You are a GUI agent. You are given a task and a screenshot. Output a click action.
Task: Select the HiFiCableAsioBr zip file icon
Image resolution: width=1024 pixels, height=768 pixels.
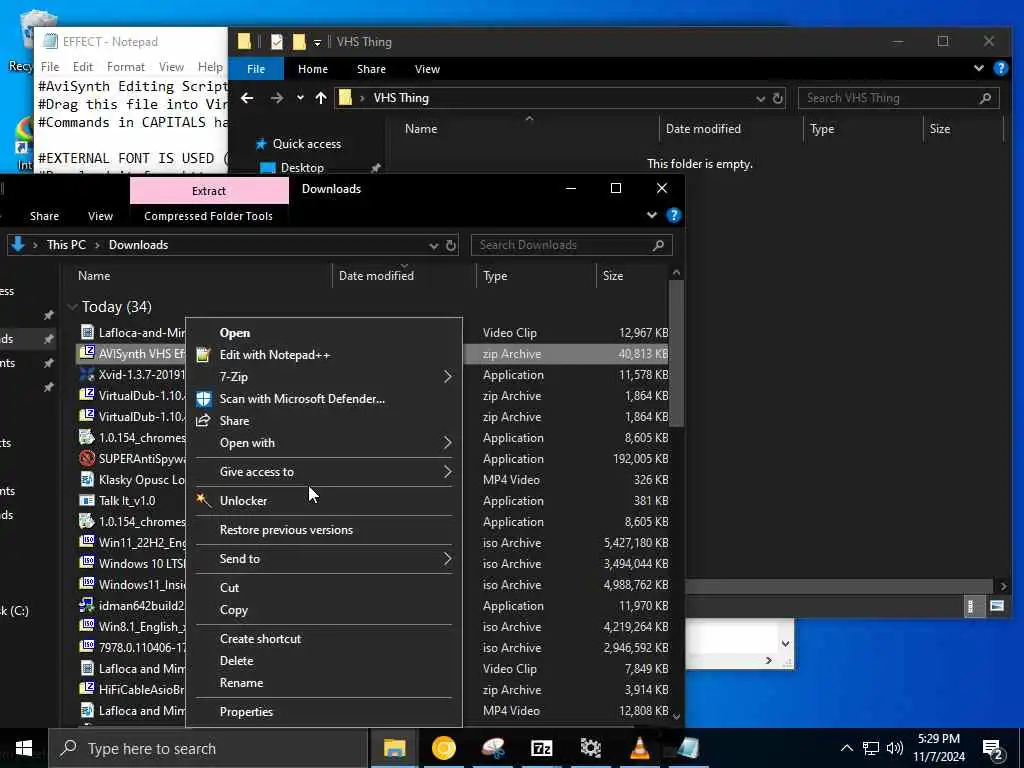(87, 688)
